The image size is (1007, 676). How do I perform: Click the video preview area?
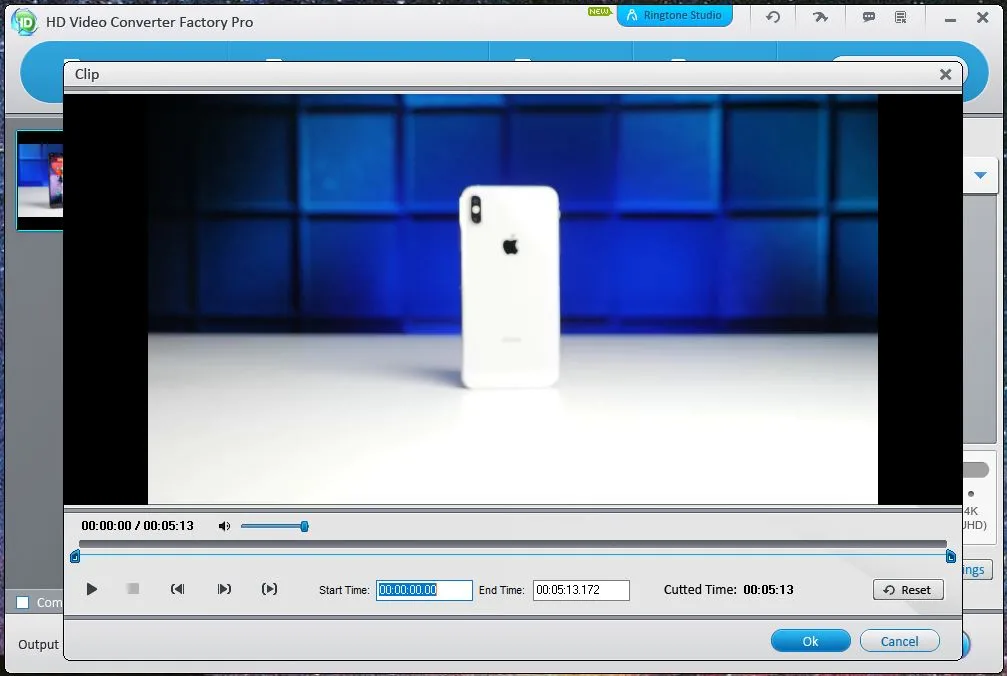click(x=512, y=299)
